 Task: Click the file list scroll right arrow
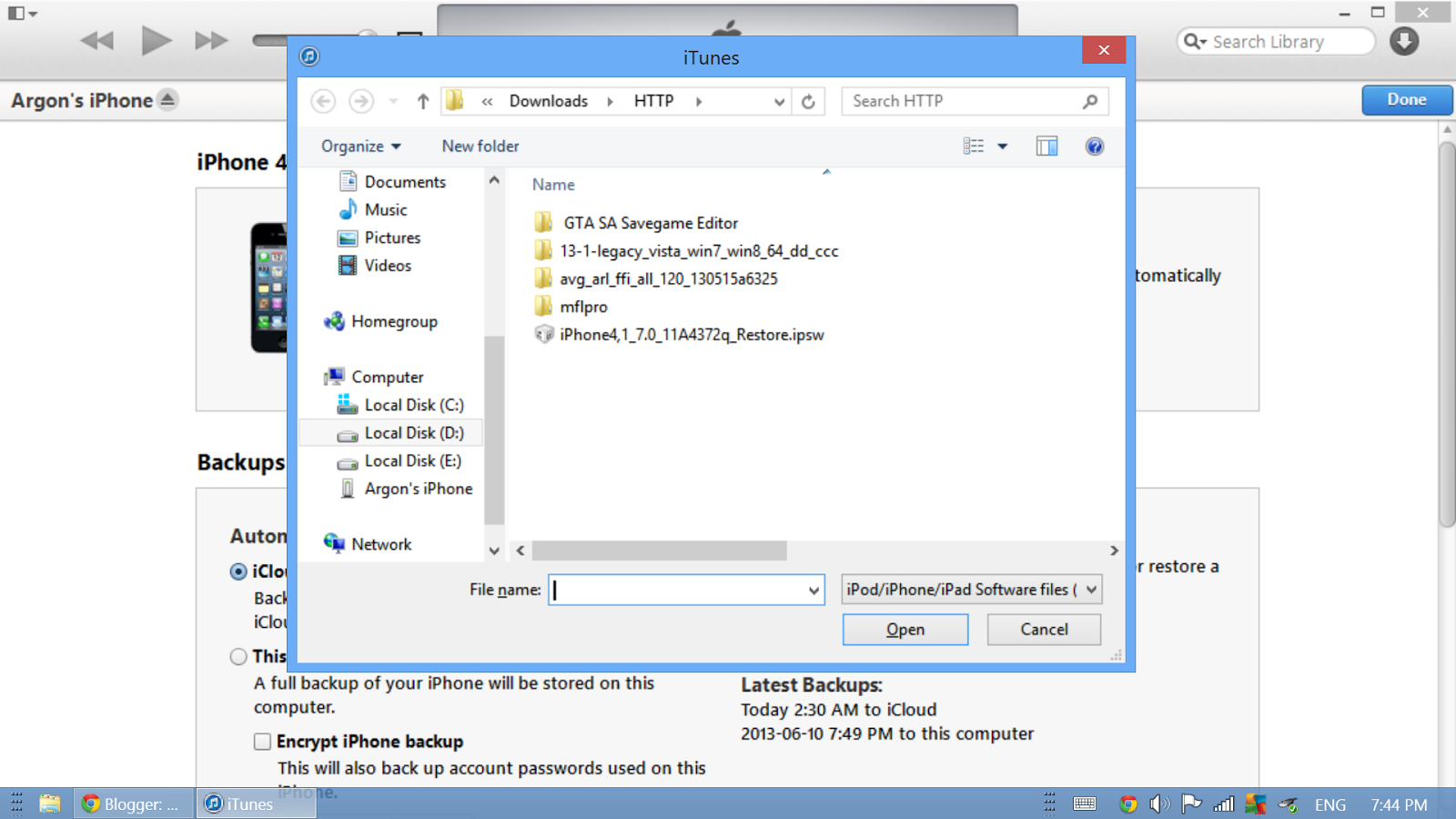[x=1114, y=551]
